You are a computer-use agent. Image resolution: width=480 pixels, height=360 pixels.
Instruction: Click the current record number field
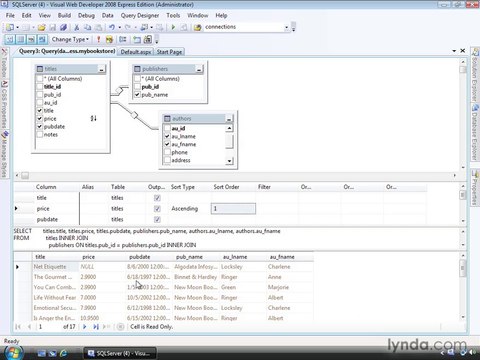pos(48,327)
